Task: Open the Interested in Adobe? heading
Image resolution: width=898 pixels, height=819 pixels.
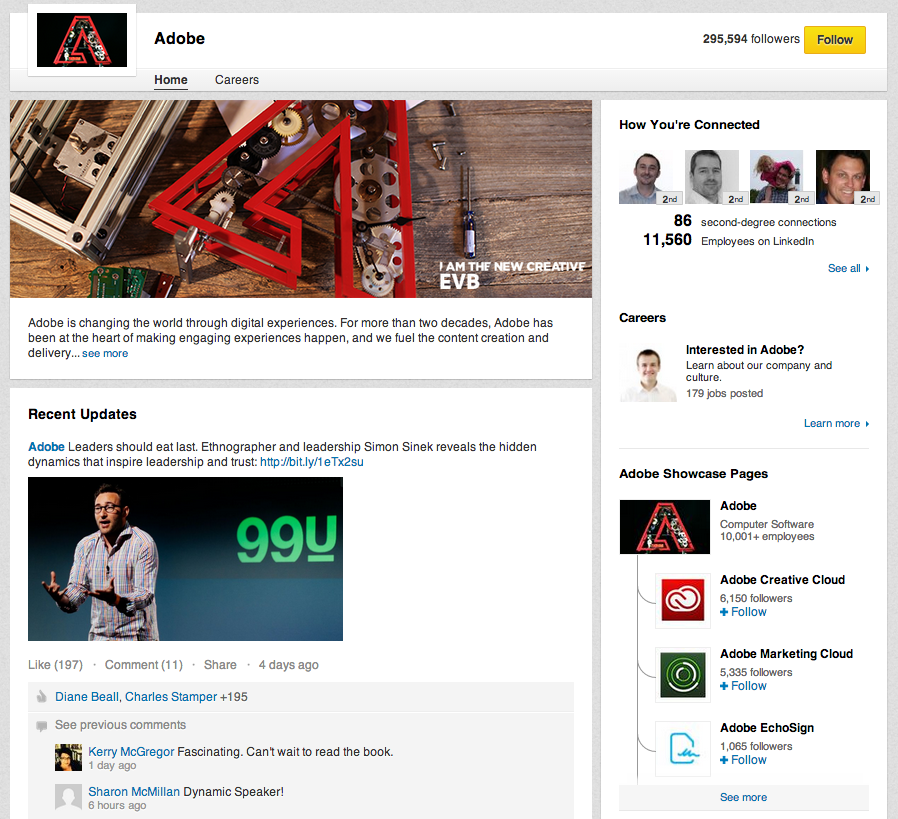Action: (x=745, y=349)
